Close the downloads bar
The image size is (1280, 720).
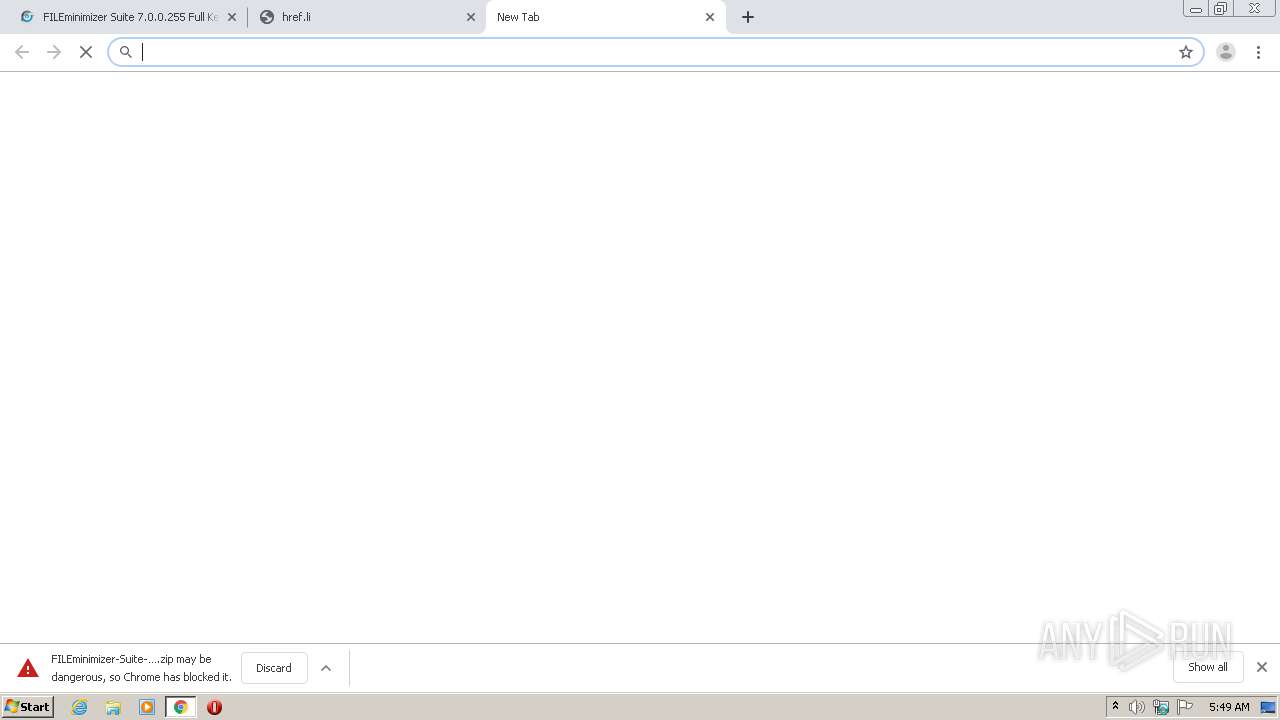(x=1262, y=667)
